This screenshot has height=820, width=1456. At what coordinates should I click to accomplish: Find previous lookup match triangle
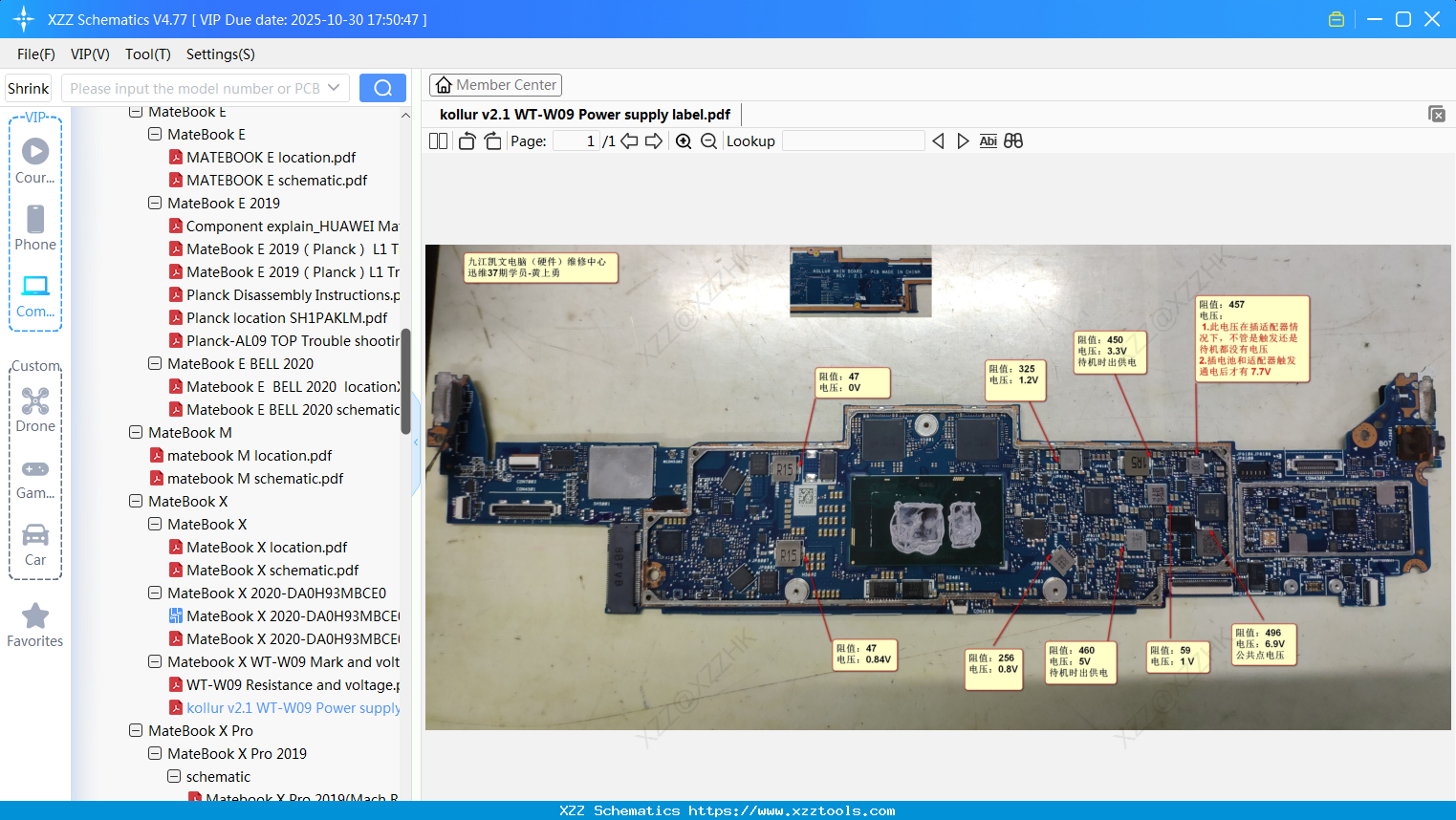(x=938, y=141)
